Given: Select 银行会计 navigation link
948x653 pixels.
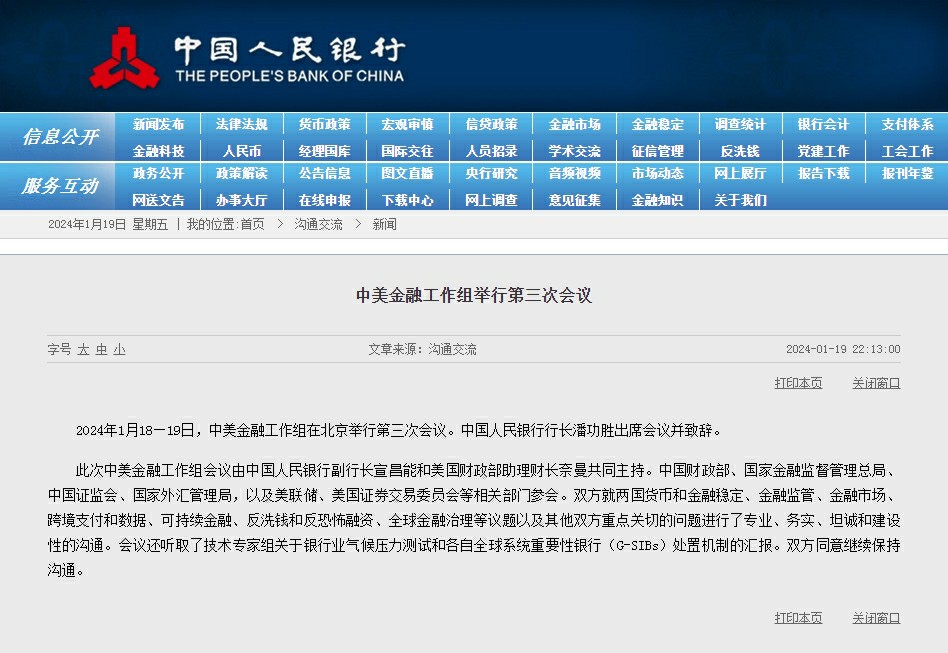Looking at the screenshot, I should [823, 125].
